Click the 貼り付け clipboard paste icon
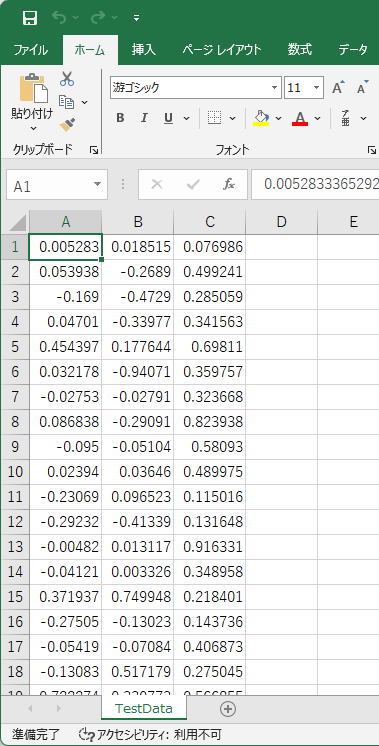379x746 pixels. pyautogui.click(x=33, y=88)
